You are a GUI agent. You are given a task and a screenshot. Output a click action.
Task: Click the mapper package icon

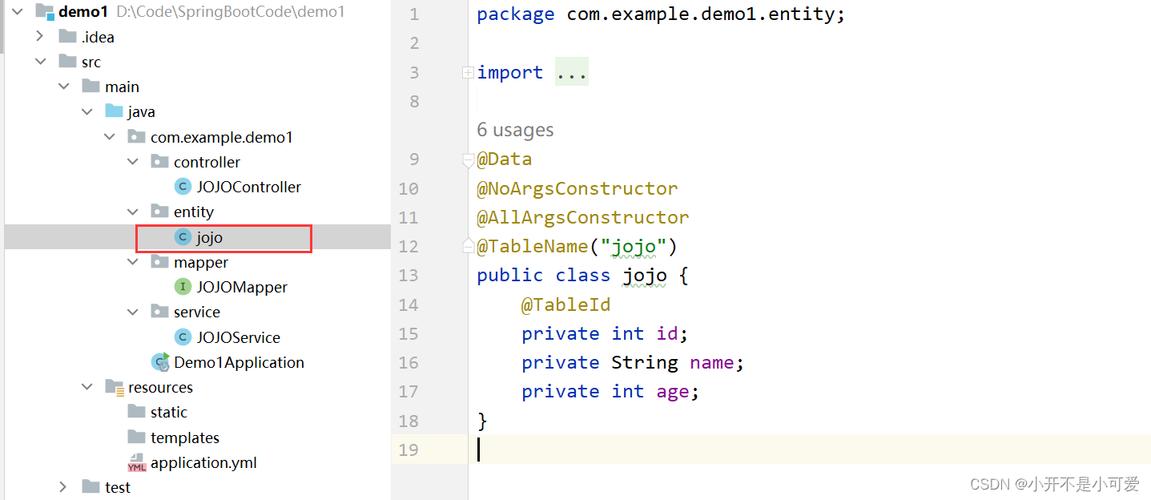pyautogui.click(x=160, y=262)
